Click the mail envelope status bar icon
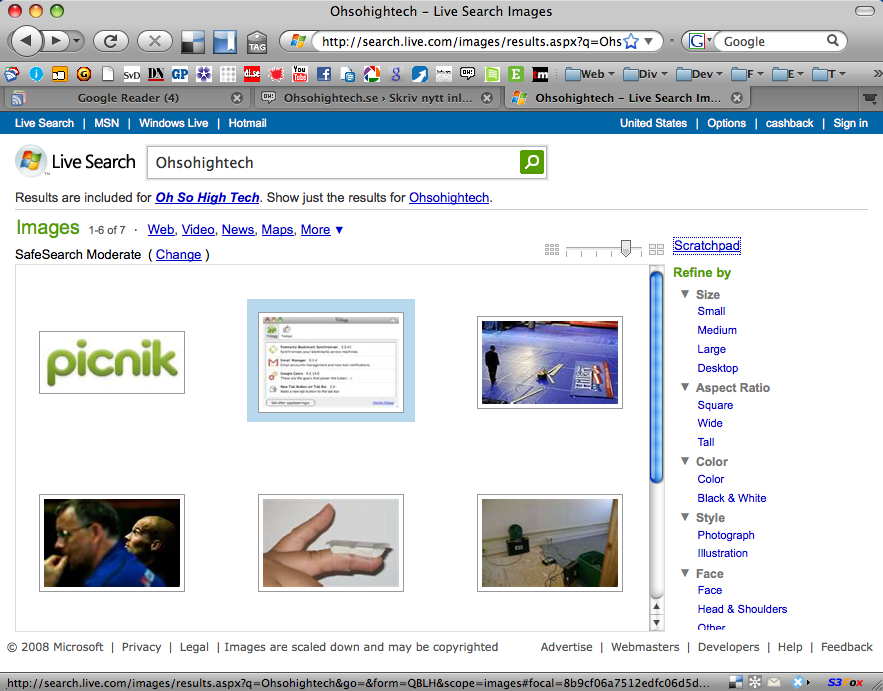The height and width of the screenshot is (691, 883). click(x=774, y=683)
